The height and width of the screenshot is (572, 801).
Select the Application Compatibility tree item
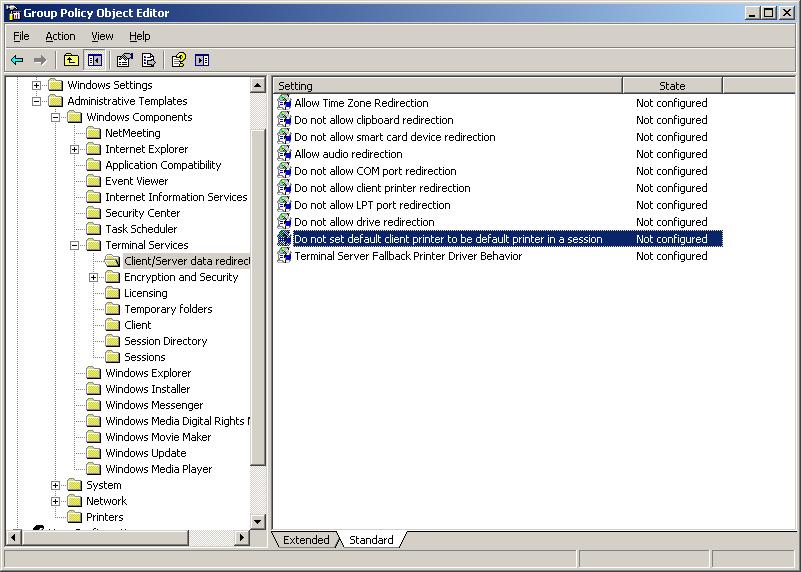coord(163,165)
